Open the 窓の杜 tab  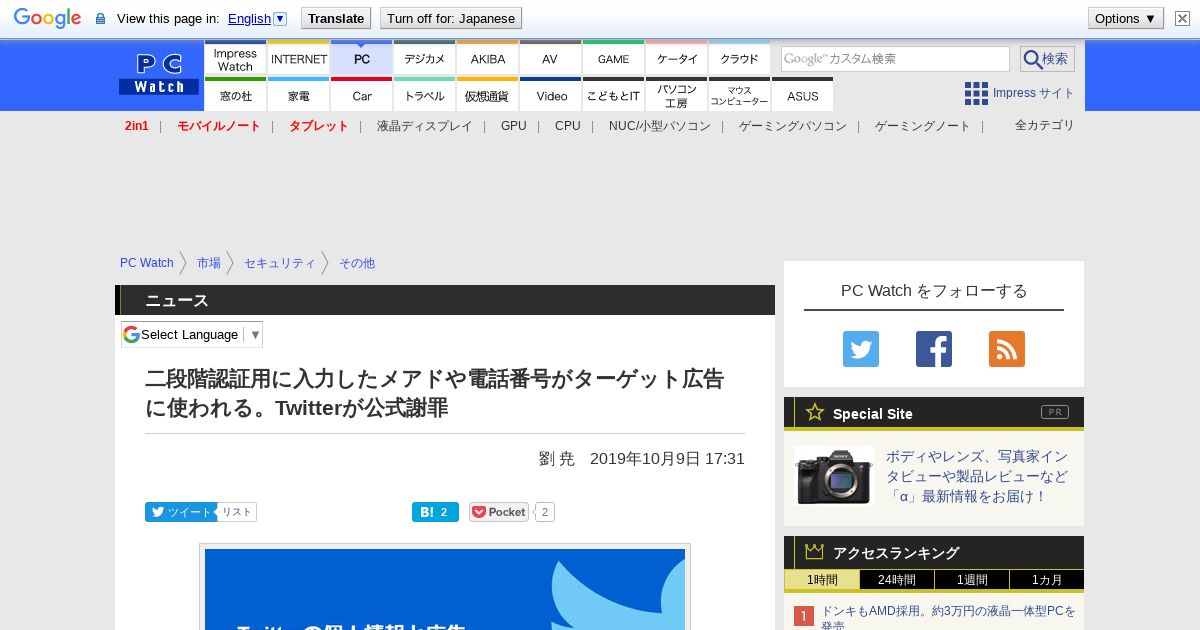point(235,95)
